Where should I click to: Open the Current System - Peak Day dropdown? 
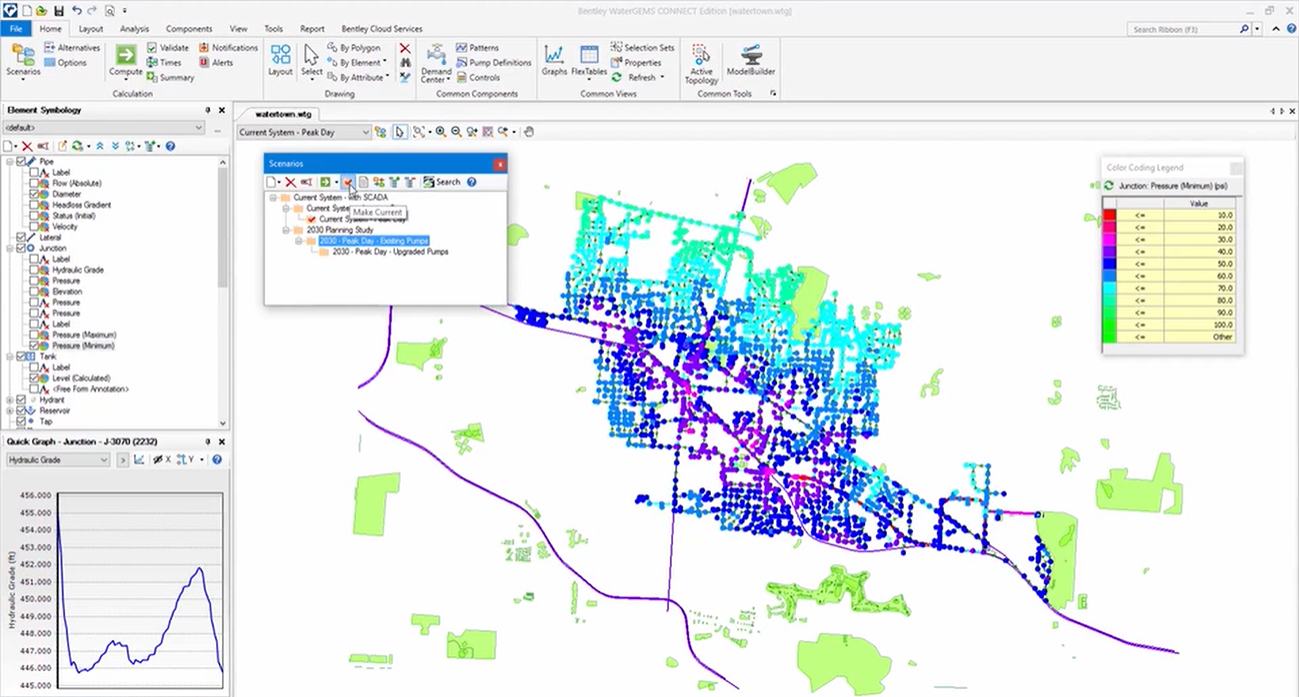[365, 132]
